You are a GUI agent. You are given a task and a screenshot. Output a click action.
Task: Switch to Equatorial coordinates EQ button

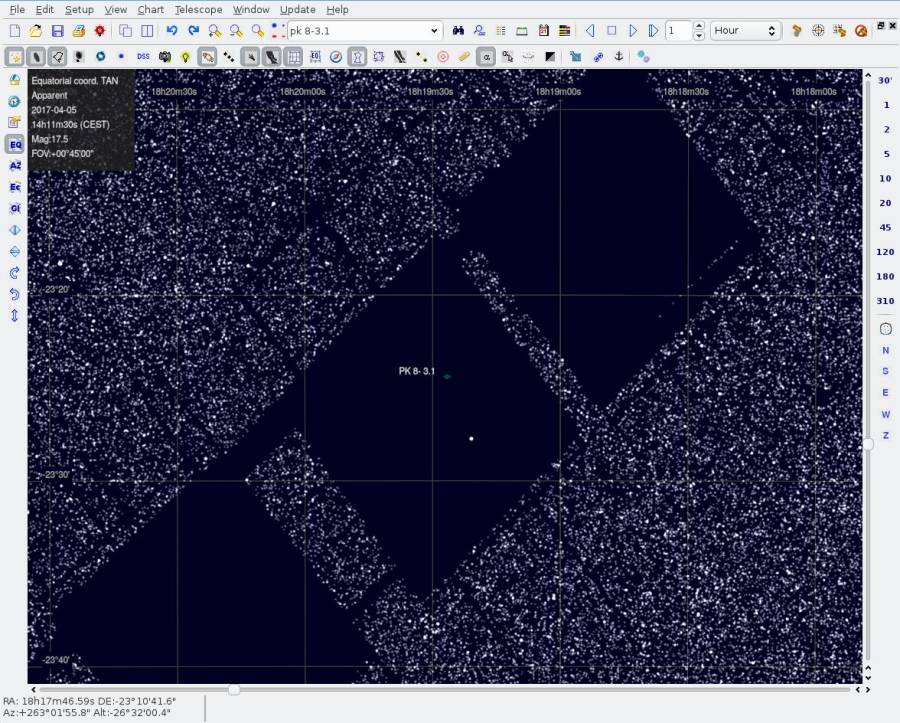15,144
